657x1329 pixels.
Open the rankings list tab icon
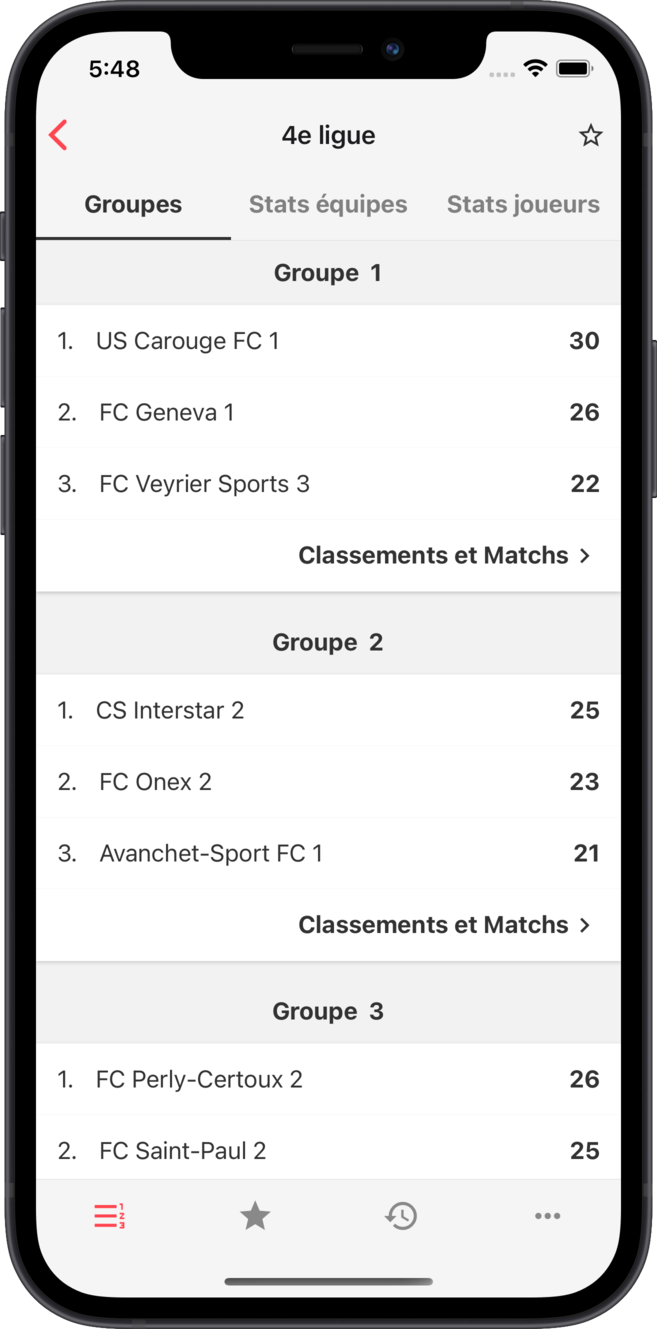click(x=109, y=1215)
